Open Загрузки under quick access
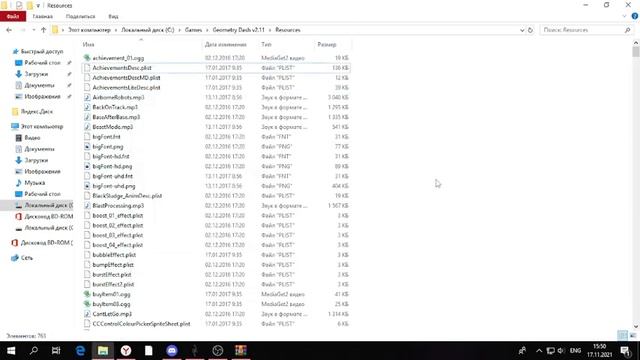The width and height of the screenshot is (640, 360). [x=36, y=74]
